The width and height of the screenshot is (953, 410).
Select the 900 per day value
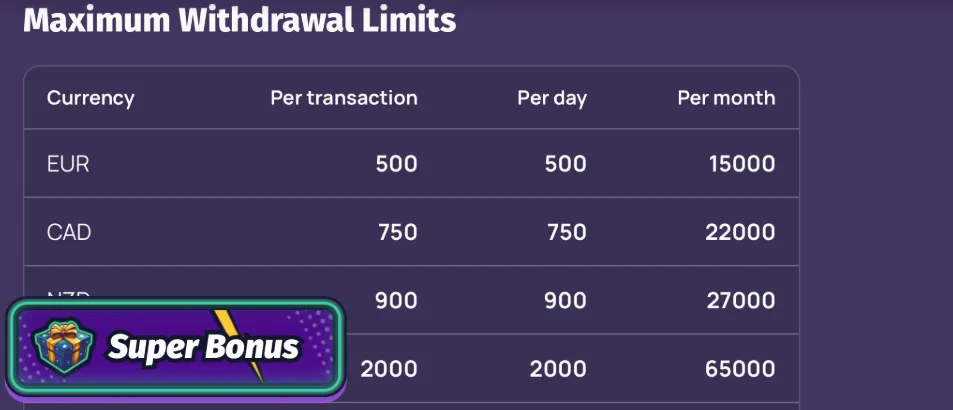[x=566, y=300]
